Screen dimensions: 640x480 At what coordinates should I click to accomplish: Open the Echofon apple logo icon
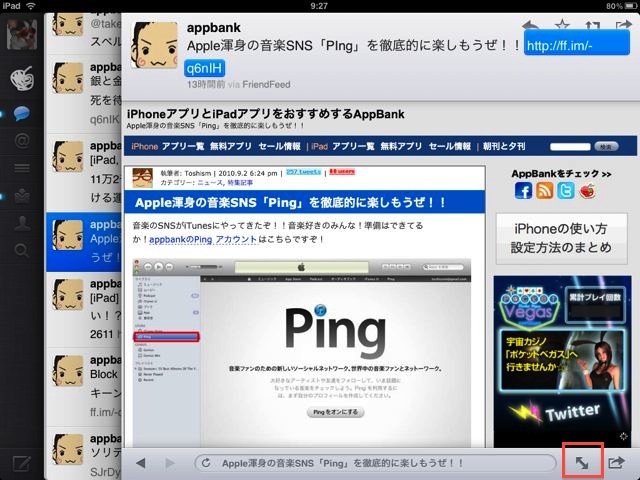[x=22, y=78]
